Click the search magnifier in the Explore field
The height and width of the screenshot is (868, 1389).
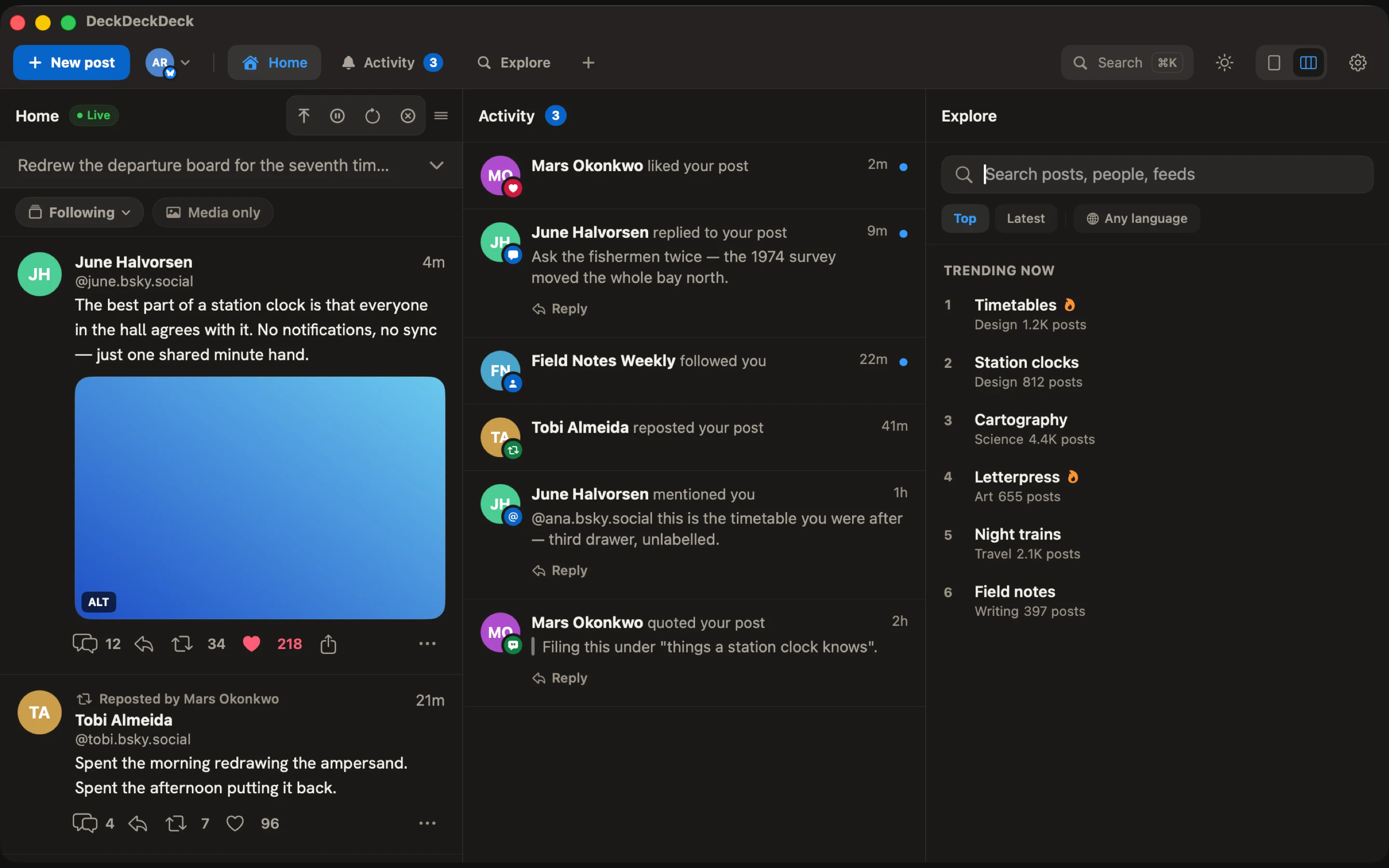pyautogui.click(x=964, y=175)
